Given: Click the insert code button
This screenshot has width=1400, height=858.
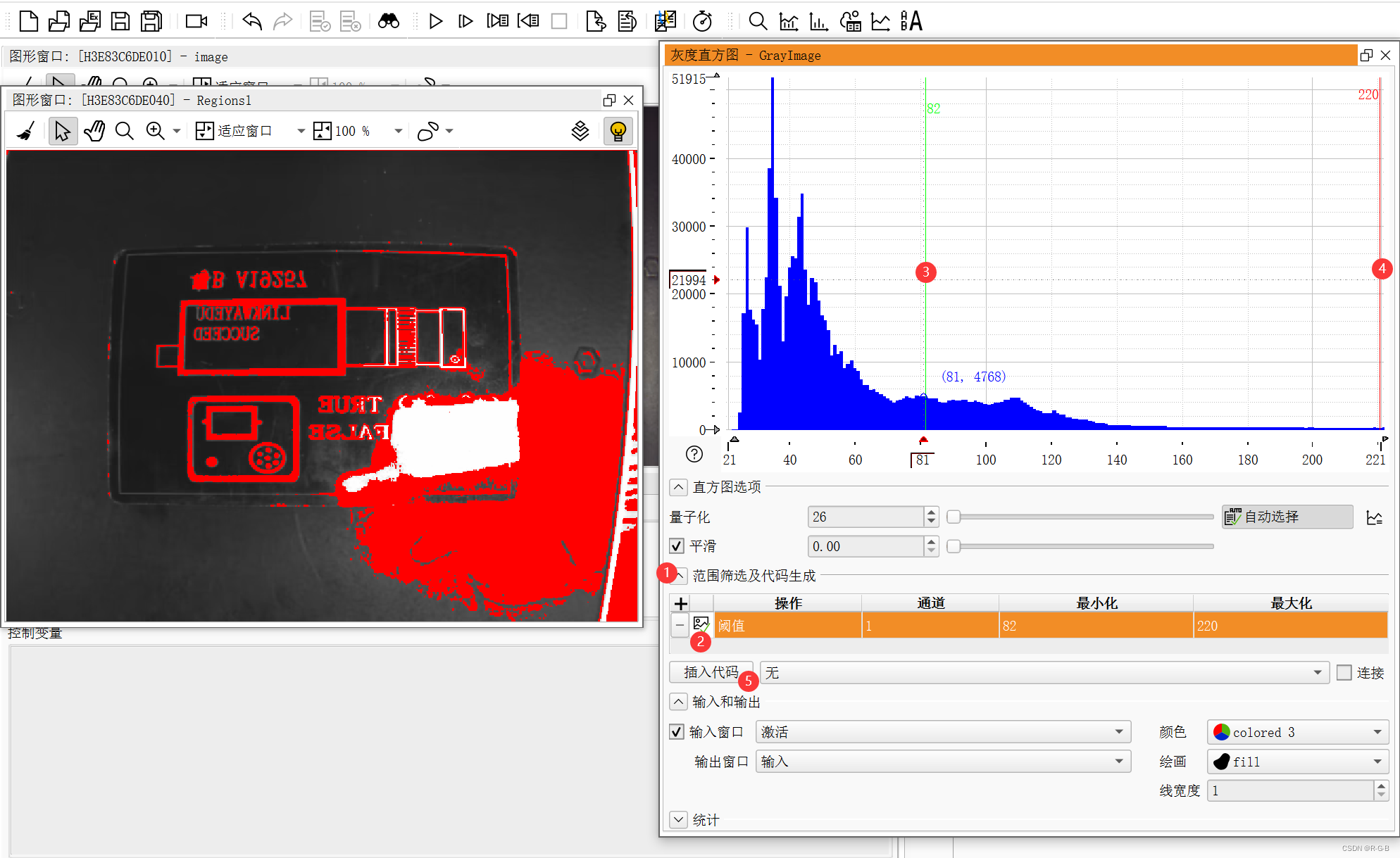Looking at the screenshot, I should click(x=711, y=672).
